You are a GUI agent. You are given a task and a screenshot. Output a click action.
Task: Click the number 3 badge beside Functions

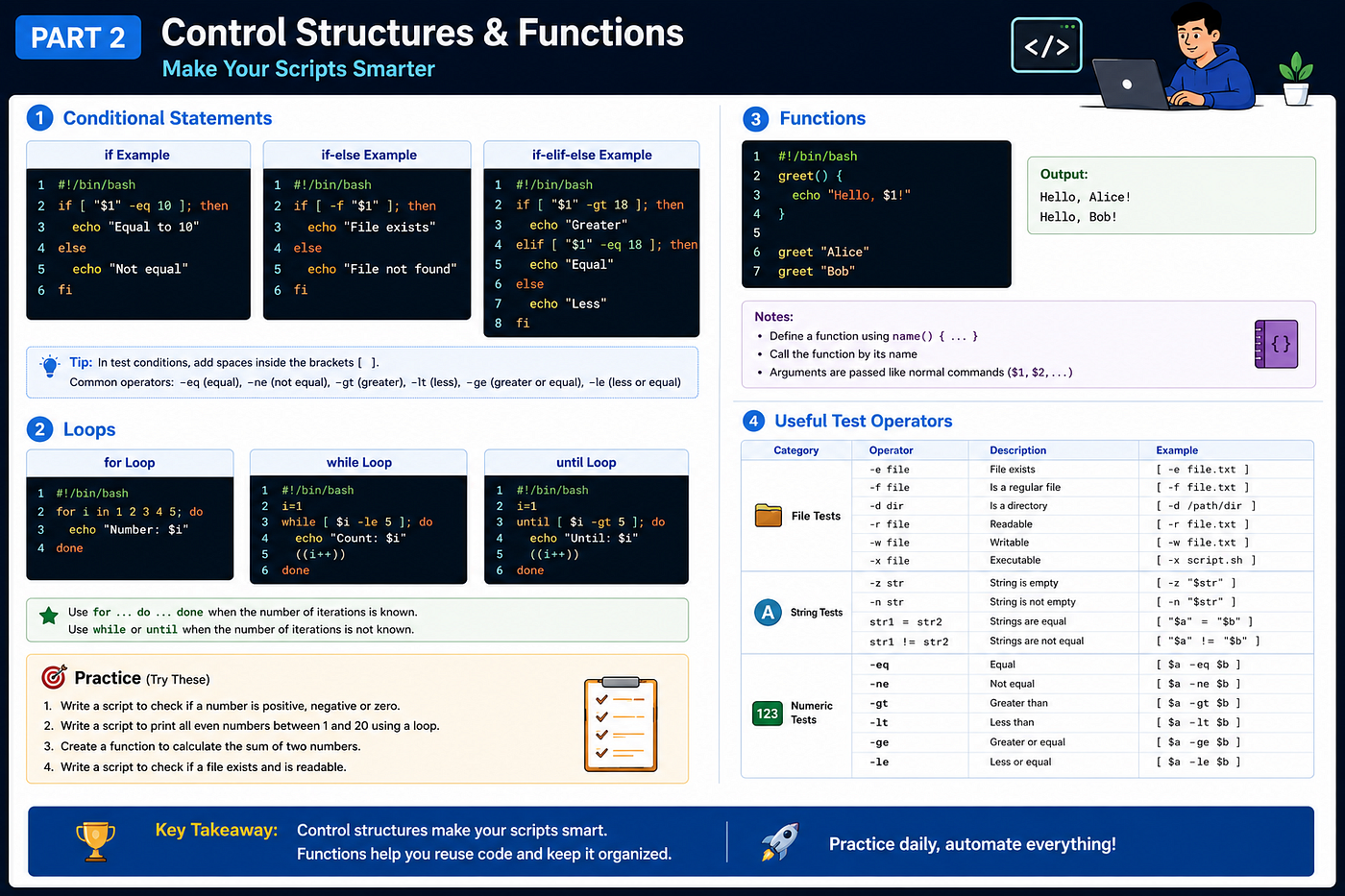click(x=756, y=119)
